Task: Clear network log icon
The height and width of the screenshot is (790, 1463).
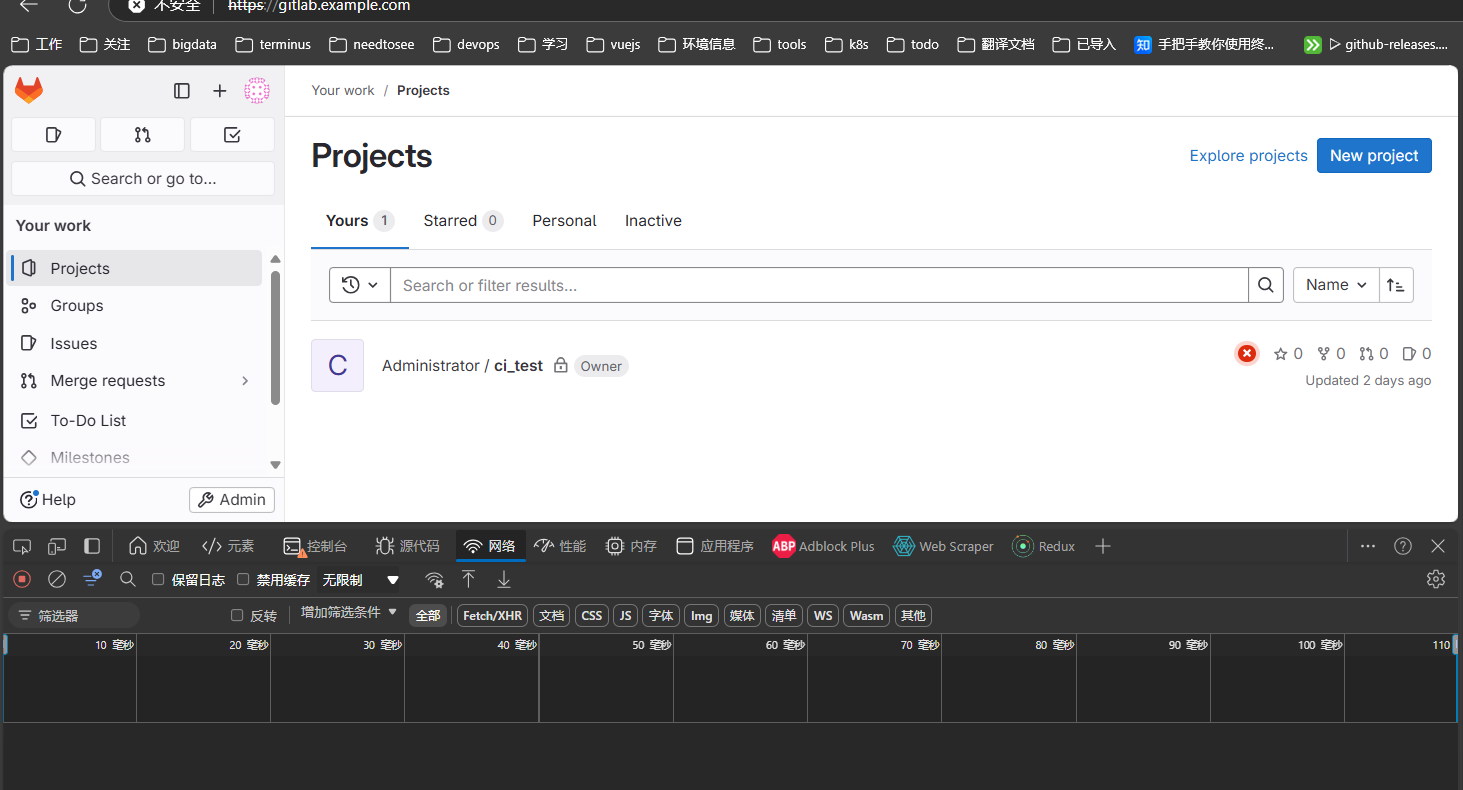Action: (57, 579)
